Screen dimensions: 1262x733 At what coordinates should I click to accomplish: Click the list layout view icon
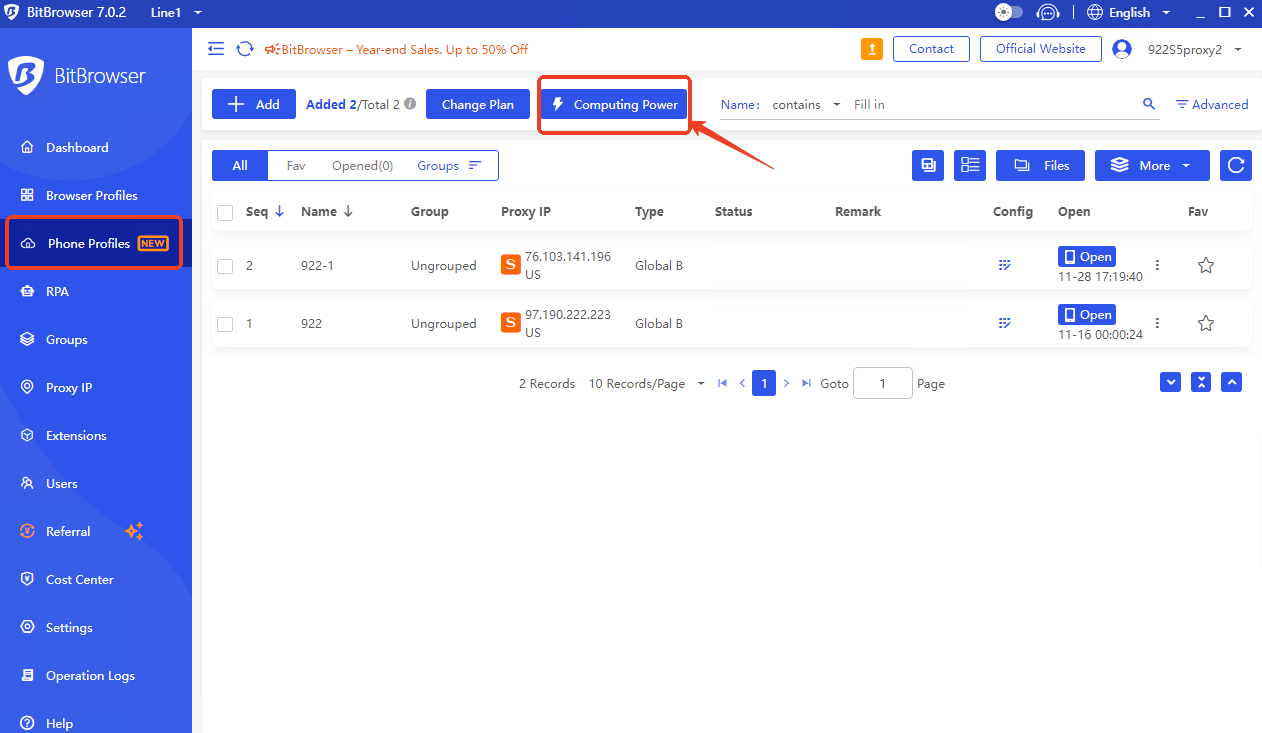970,166
